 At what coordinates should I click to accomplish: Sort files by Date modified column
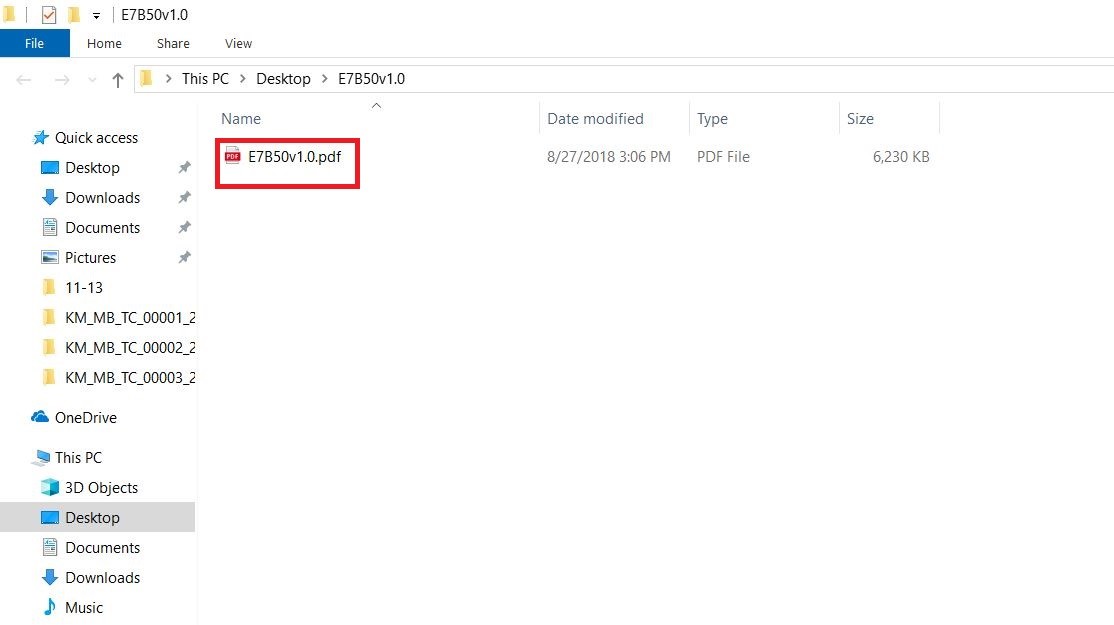(595, 119)
